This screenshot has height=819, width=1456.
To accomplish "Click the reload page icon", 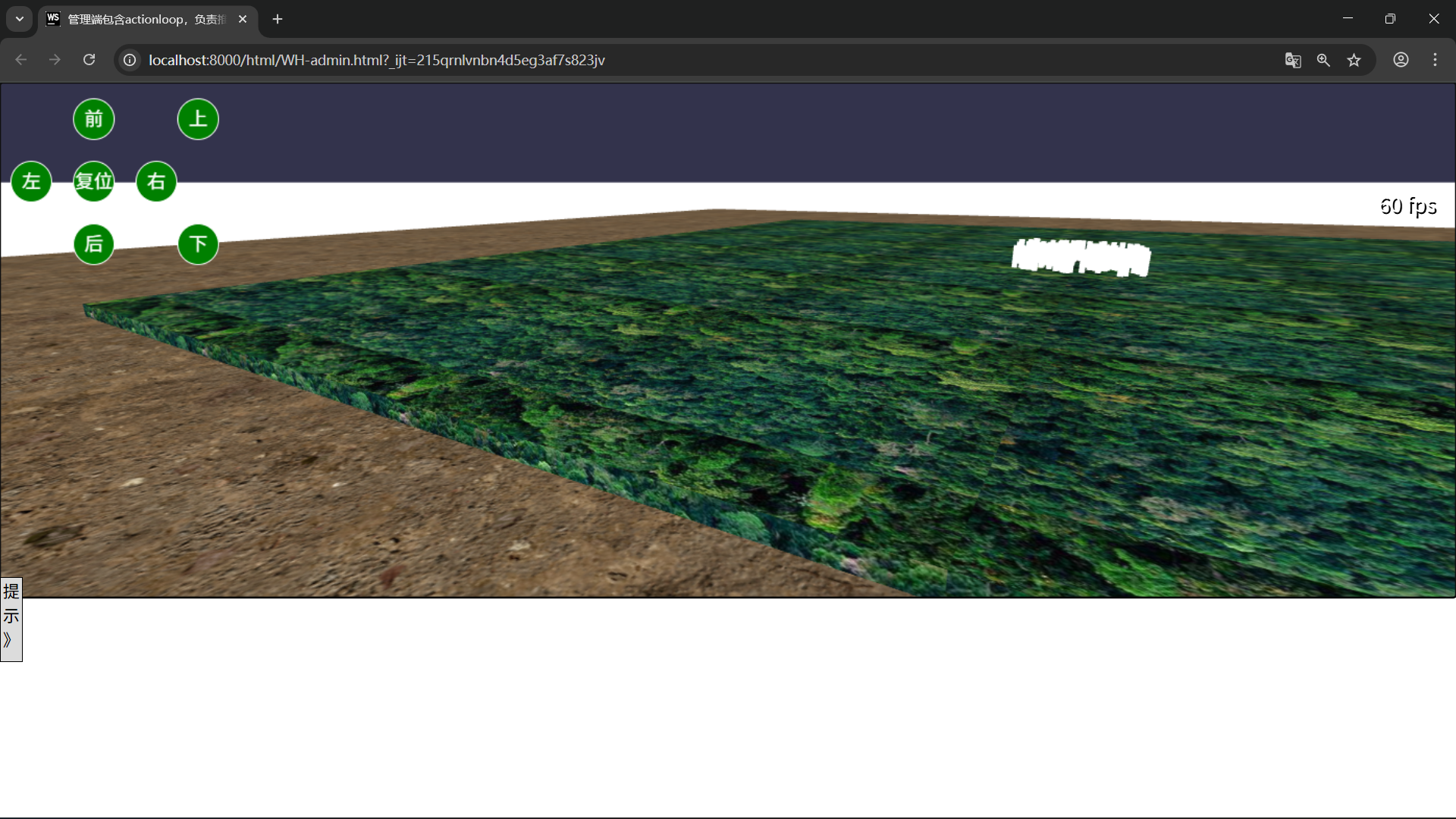I will (89, 60).
